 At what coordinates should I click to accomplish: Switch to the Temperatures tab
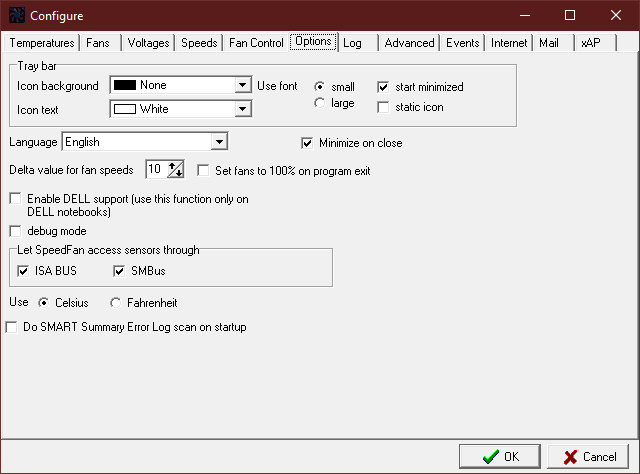pos(42,43)
